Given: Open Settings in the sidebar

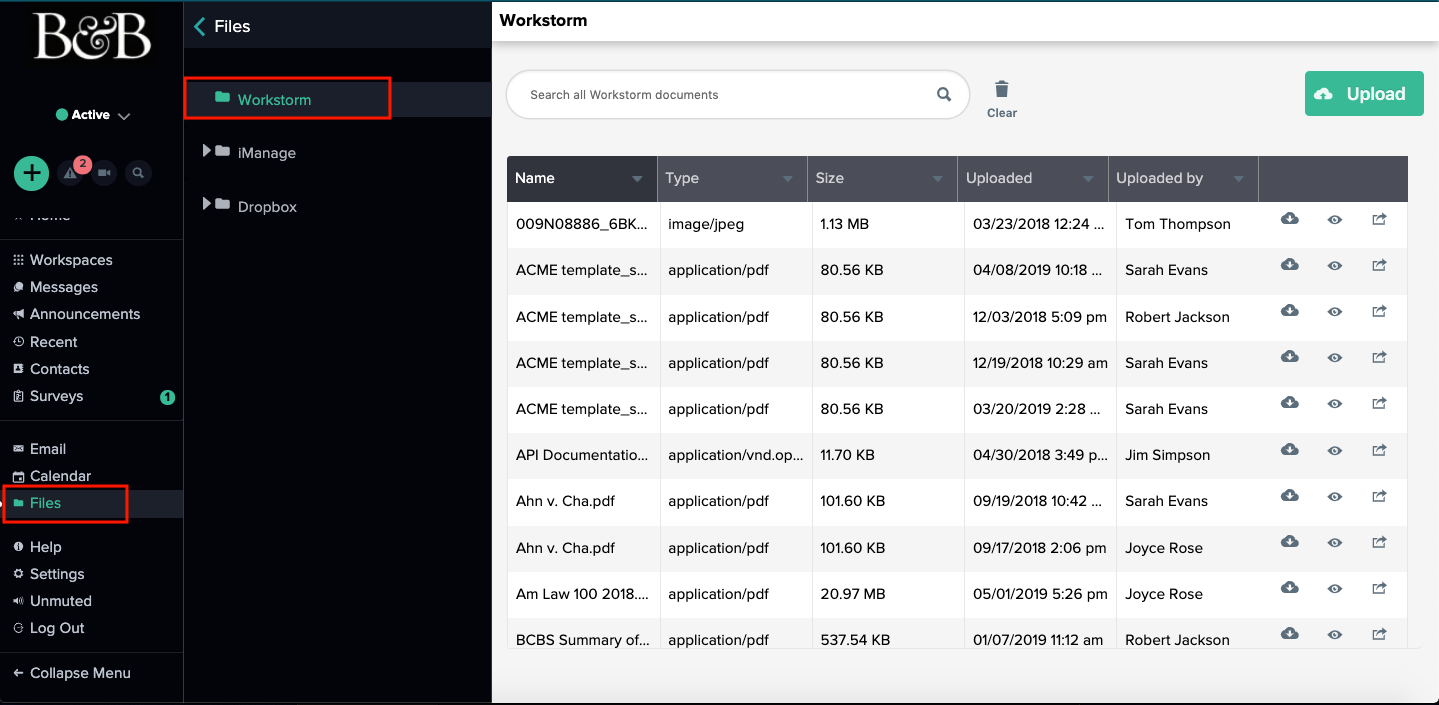Looking at the screenshot, I should point(48,574).
